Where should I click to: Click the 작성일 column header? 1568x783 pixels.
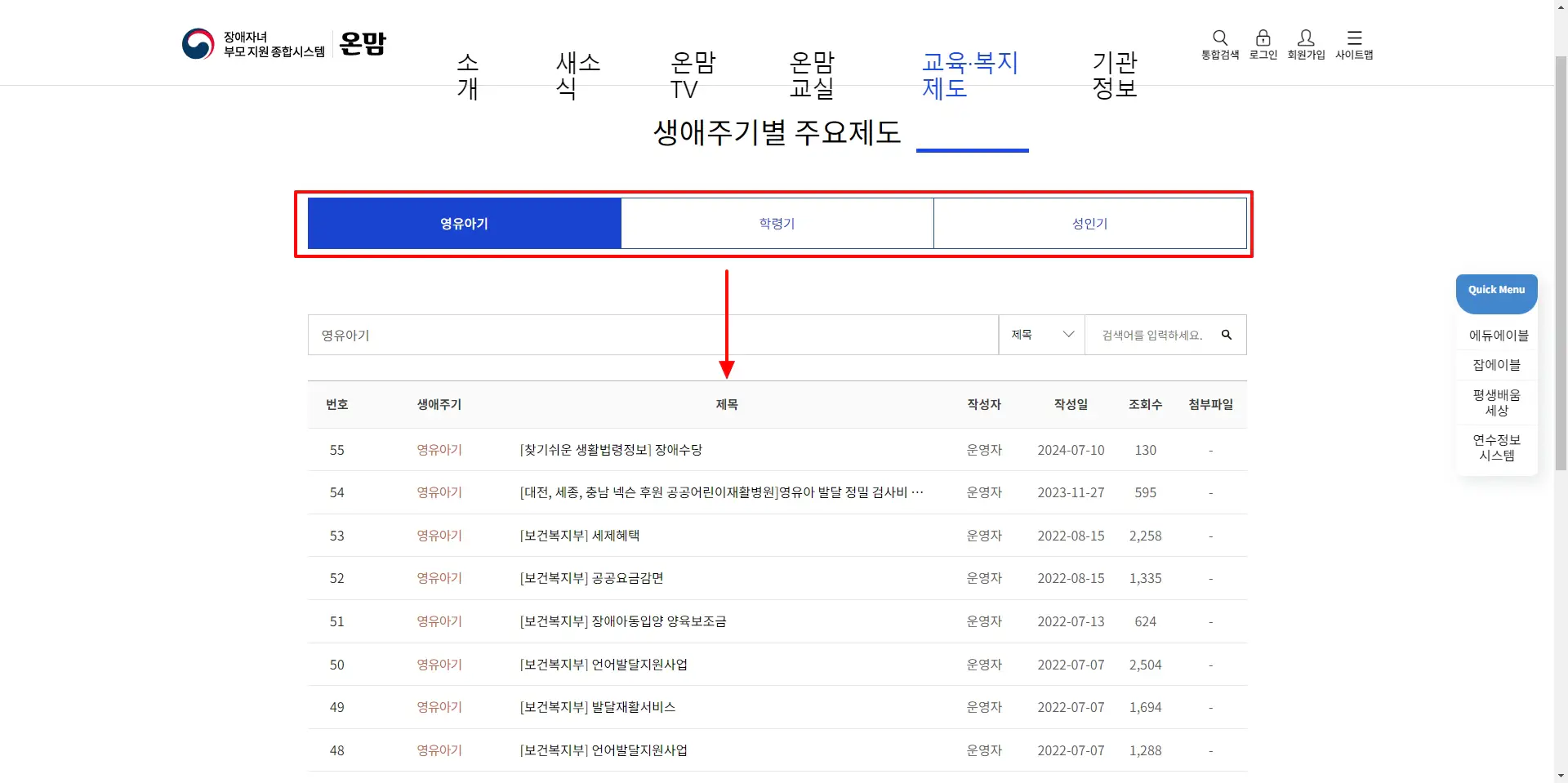pos(1071,404)
